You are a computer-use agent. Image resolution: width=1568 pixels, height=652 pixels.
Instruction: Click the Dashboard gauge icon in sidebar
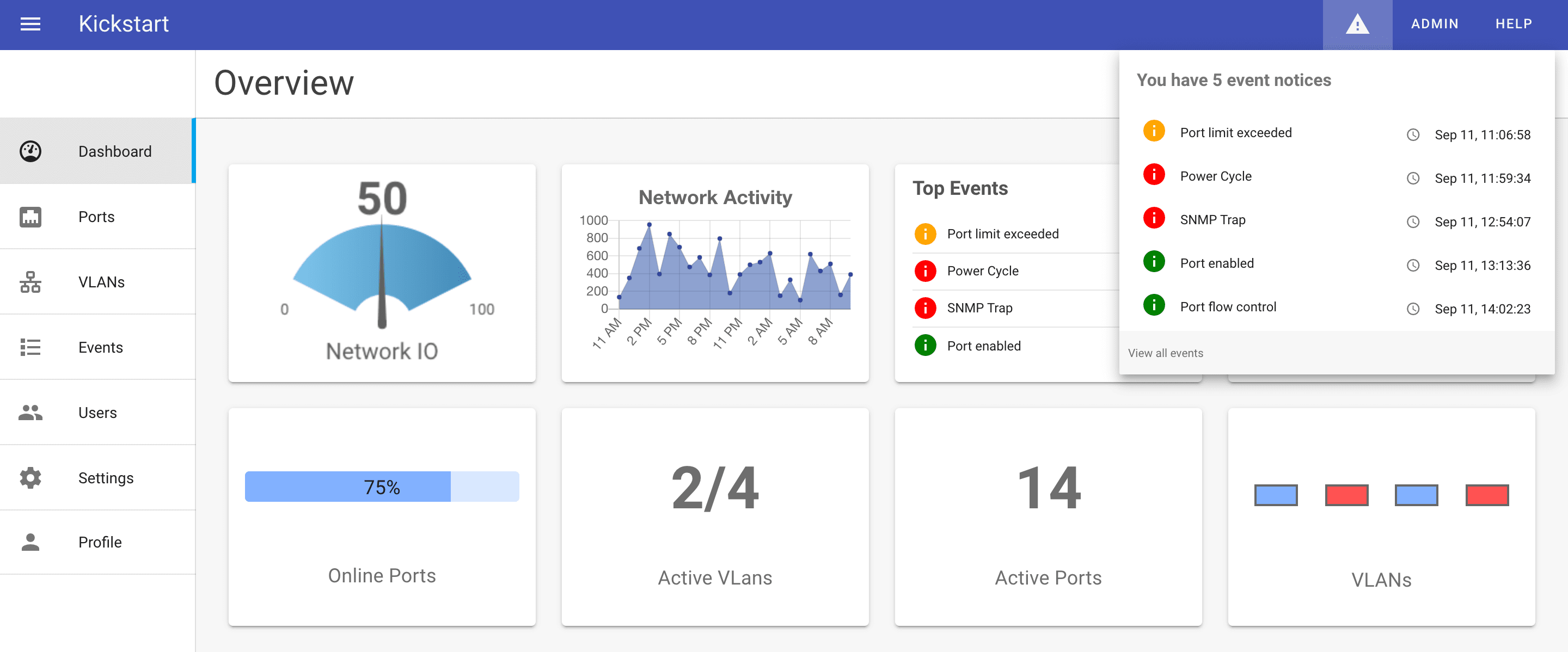(30, 151)
